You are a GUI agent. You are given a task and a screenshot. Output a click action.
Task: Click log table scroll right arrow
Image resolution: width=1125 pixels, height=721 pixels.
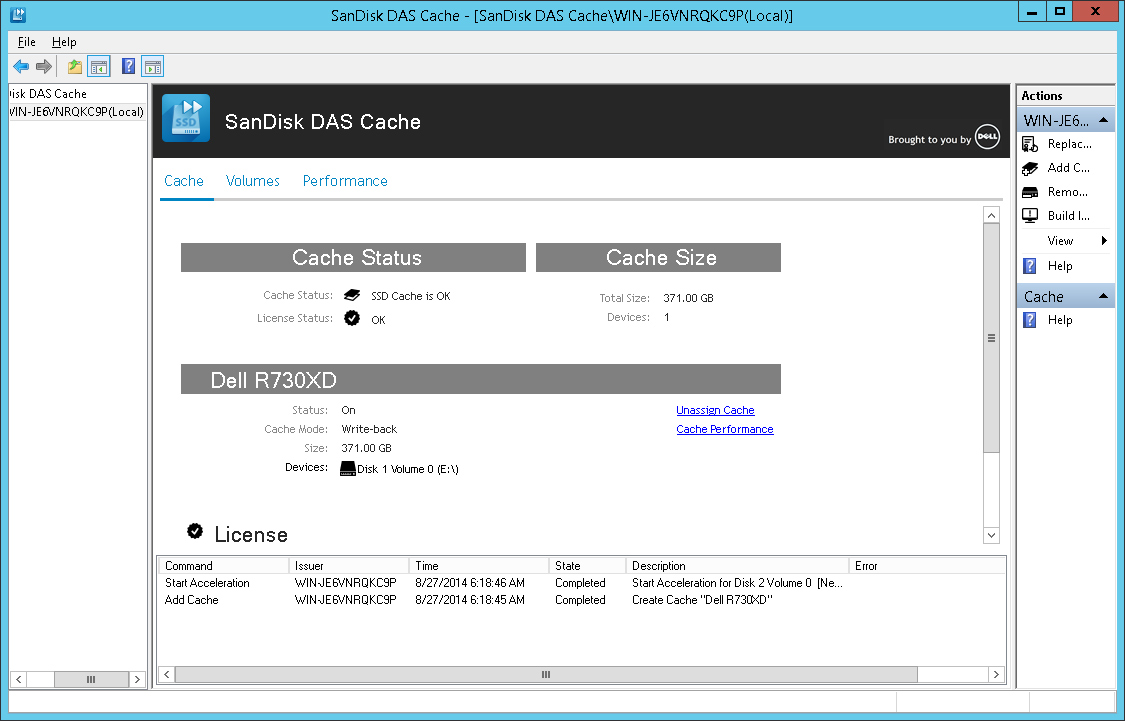[x=996, y=674]
